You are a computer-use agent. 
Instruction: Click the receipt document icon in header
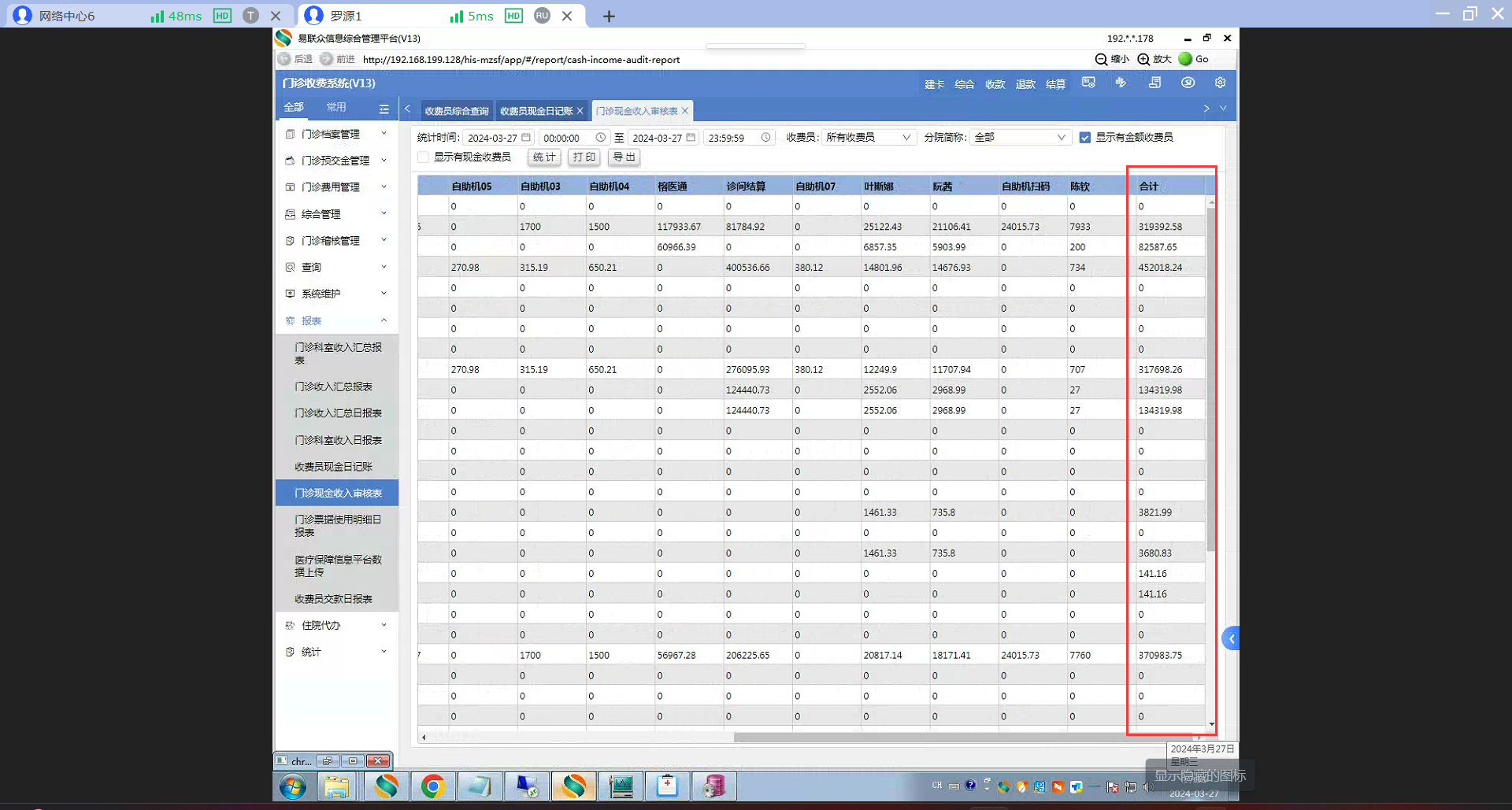[1154, 83]
